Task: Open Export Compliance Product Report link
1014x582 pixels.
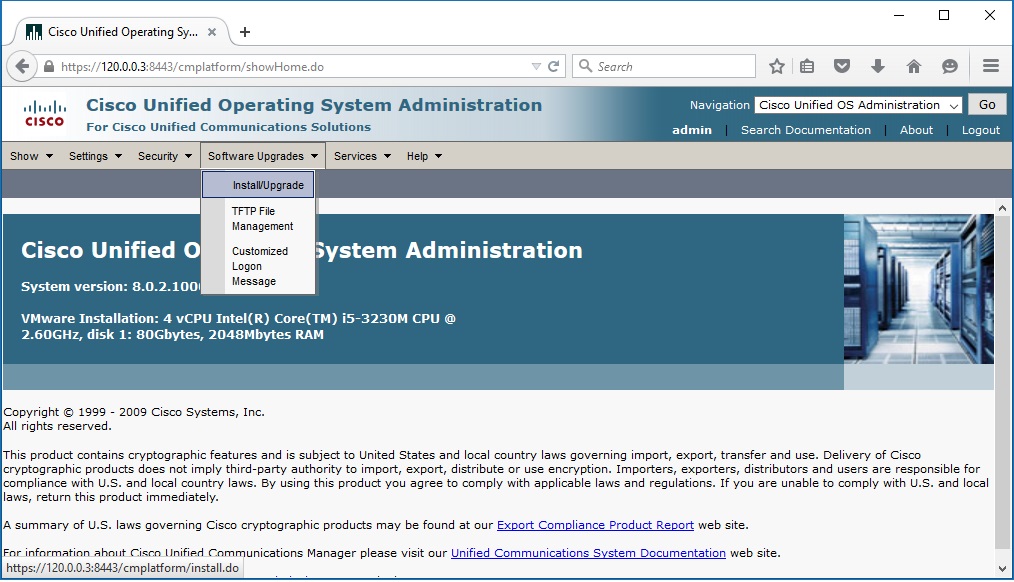Action: click(x=595, y=525)
